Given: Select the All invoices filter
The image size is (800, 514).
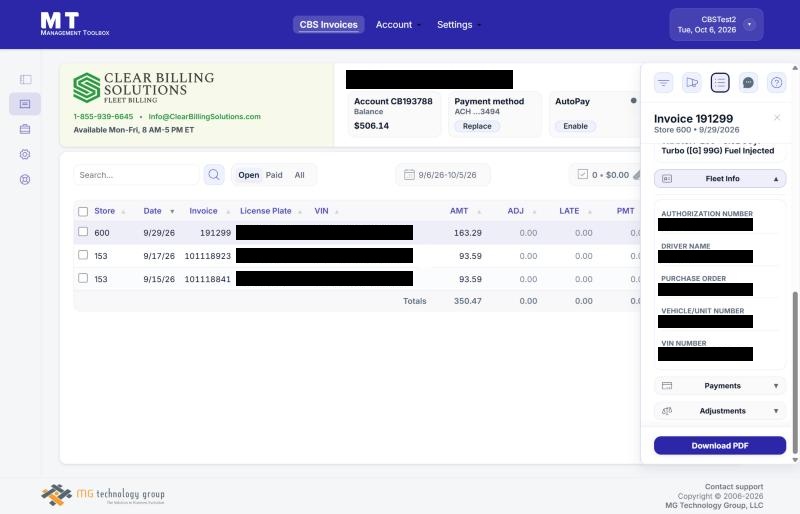Looking at the screenshot, I should tap(299, 175).
